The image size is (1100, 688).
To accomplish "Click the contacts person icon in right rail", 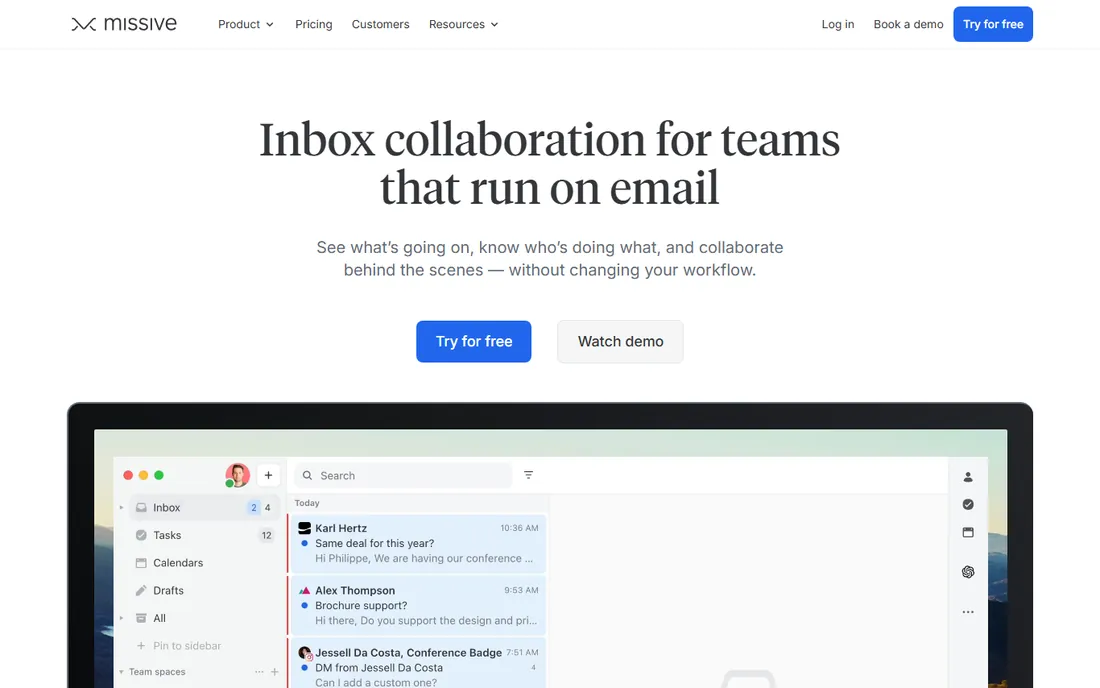I will (x=968, y=477).
